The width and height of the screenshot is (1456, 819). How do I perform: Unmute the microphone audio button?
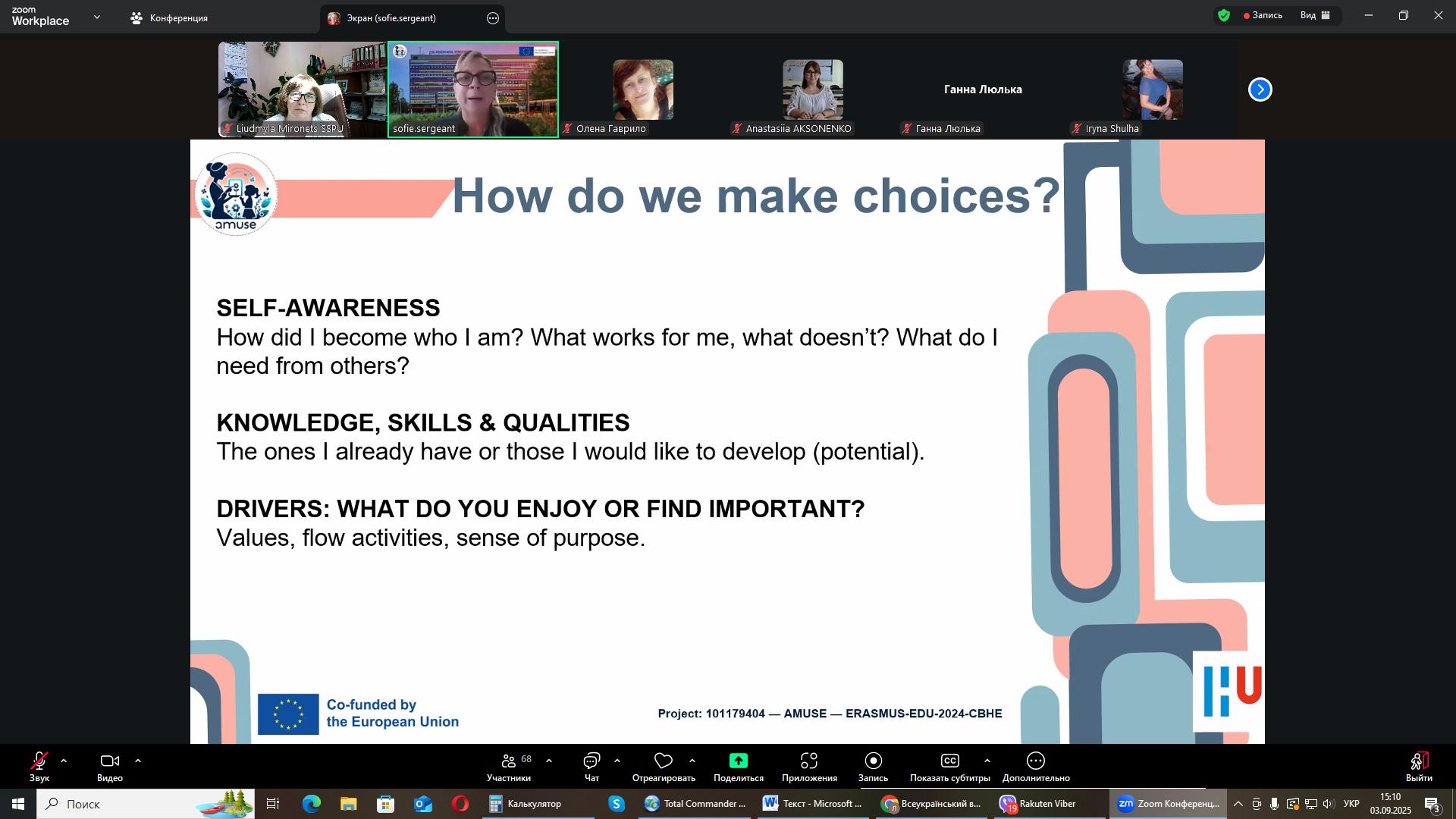39,761
